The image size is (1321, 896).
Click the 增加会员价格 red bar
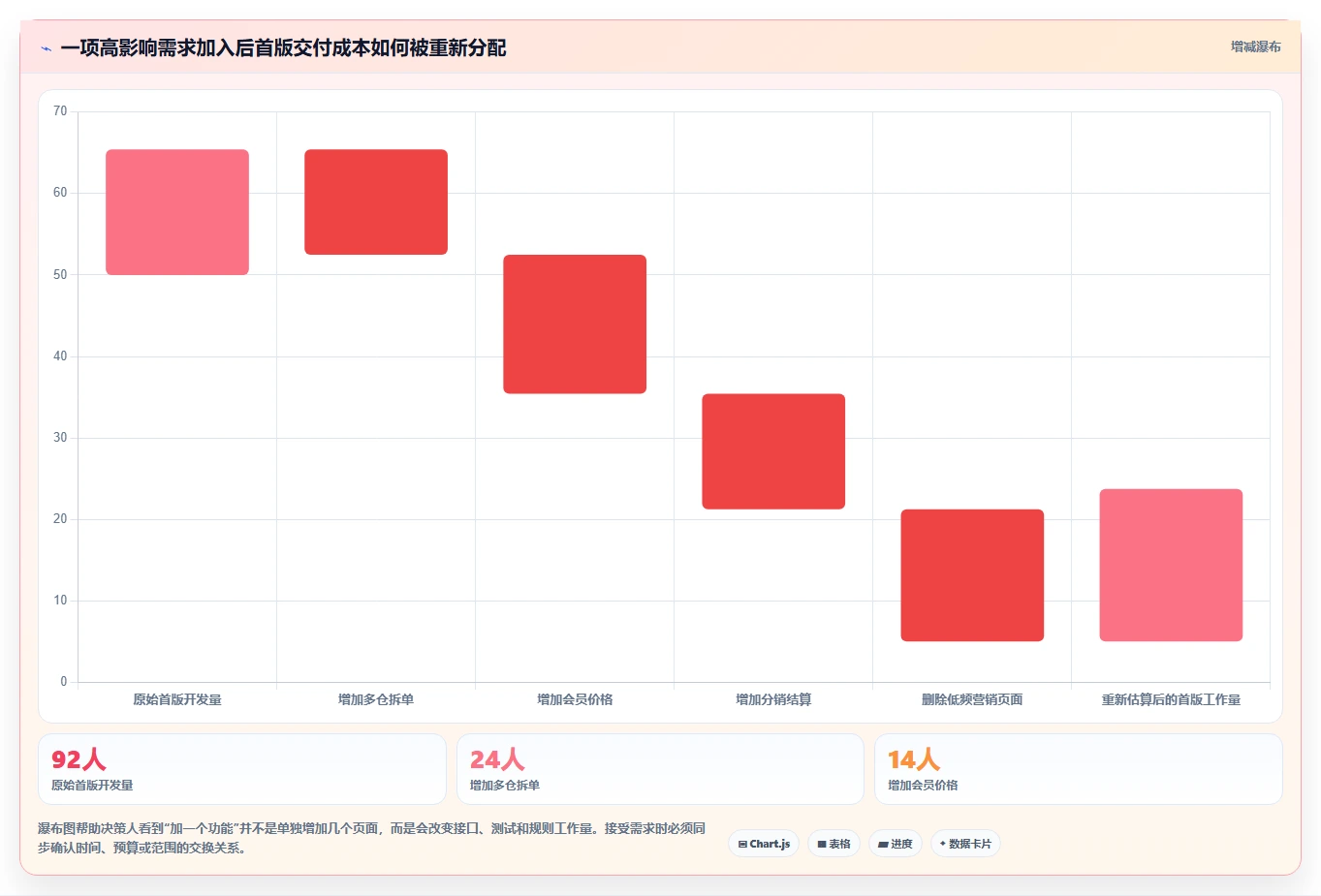pos(575,324)
